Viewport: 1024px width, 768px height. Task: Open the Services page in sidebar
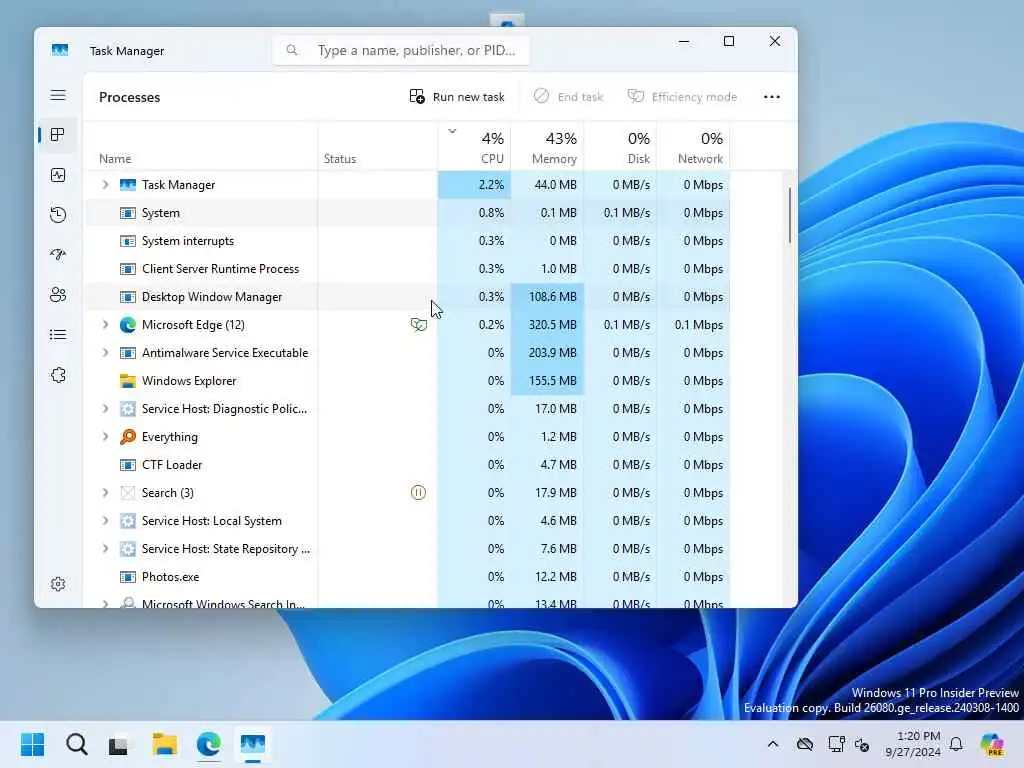tap(58, 375)
